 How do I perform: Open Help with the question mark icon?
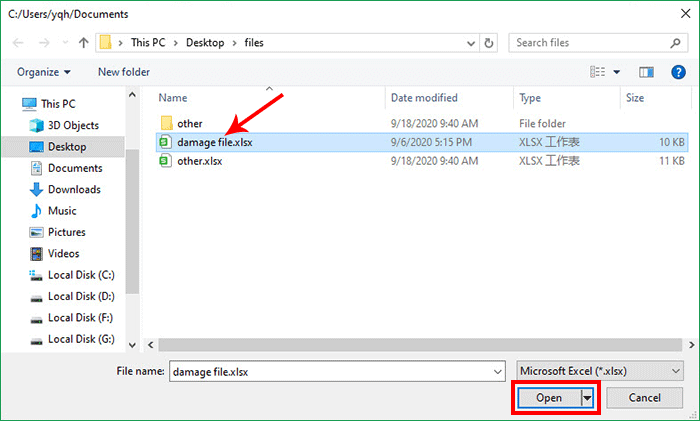(x=678, y=72)
